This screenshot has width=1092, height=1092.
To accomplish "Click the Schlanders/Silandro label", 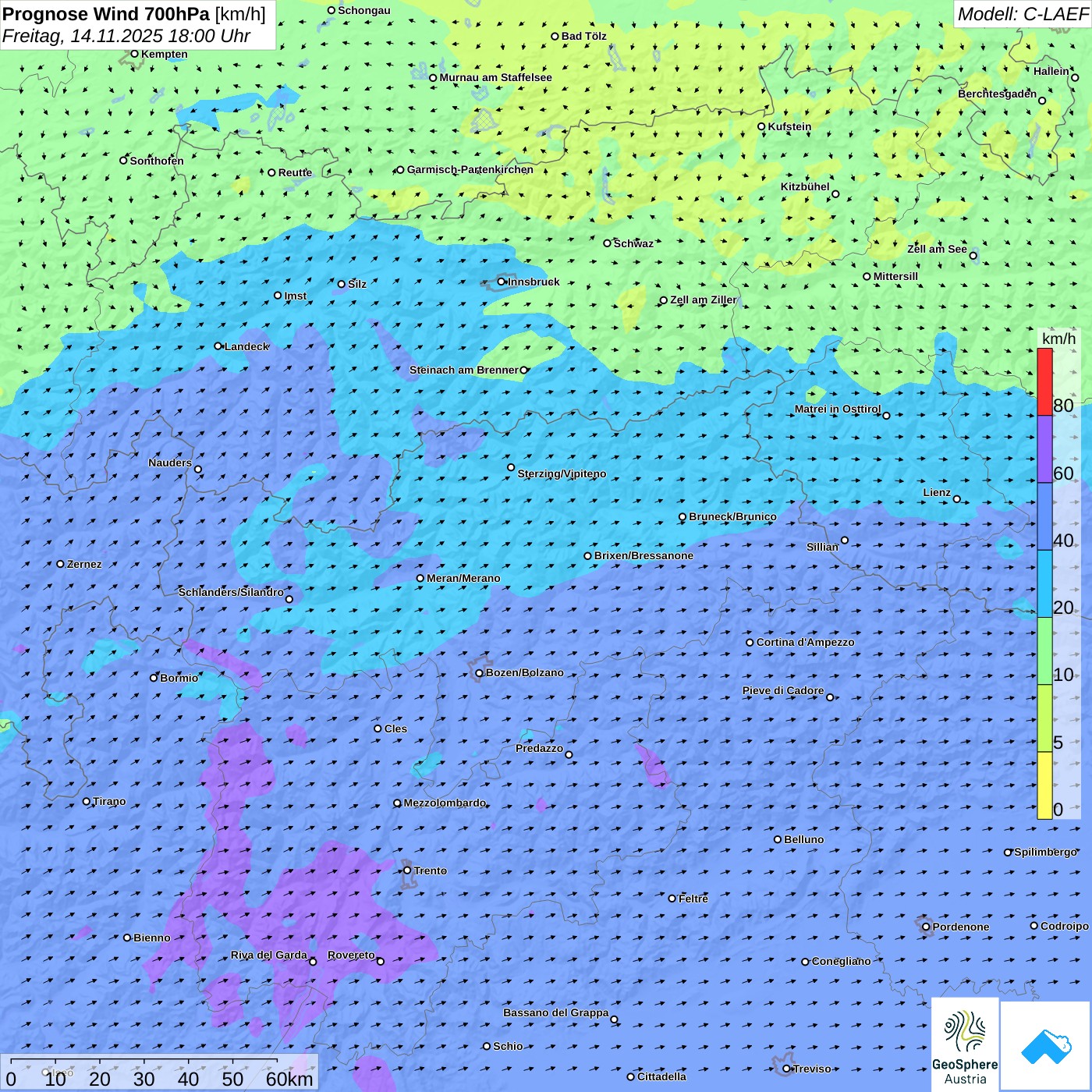I will [231, 592].
